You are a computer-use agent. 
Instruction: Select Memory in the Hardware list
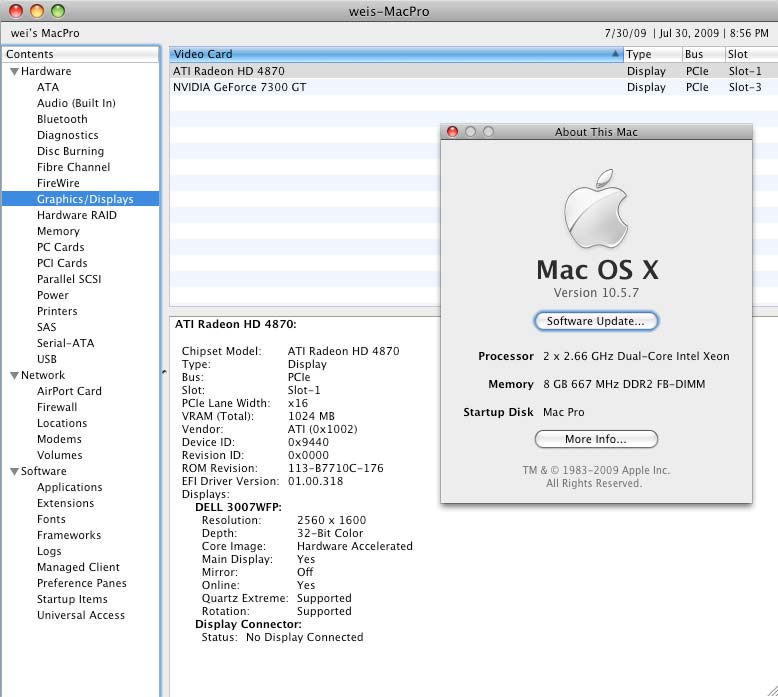[x=58, y=231]
